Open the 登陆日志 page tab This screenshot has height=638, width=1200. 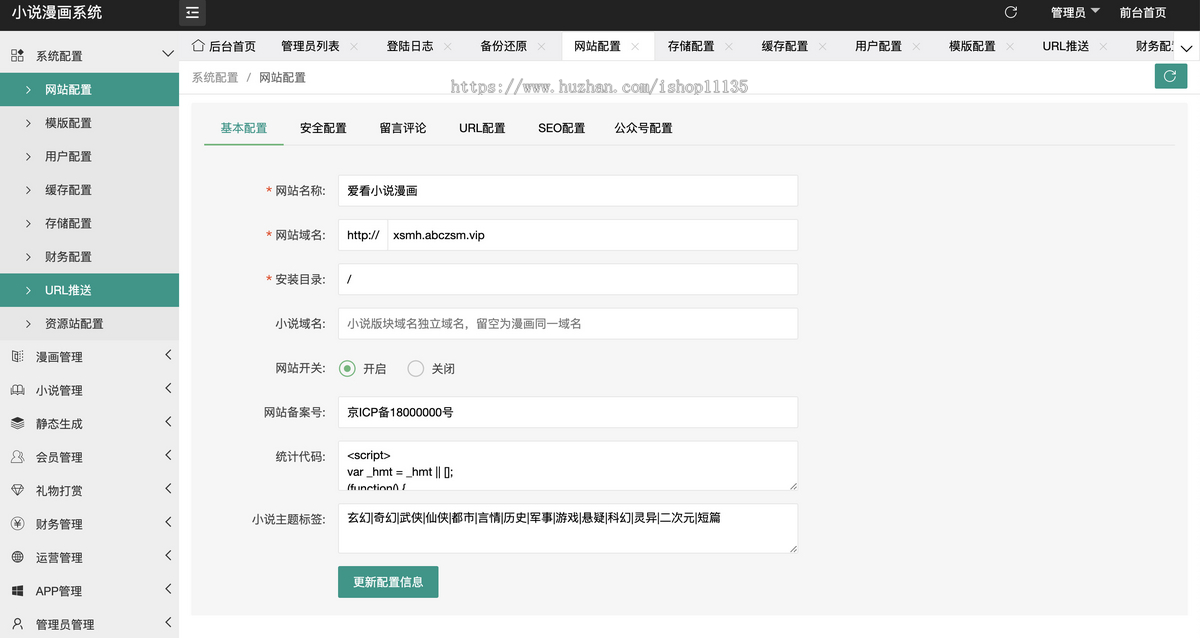pyautogui.click(x=410, y=46)
